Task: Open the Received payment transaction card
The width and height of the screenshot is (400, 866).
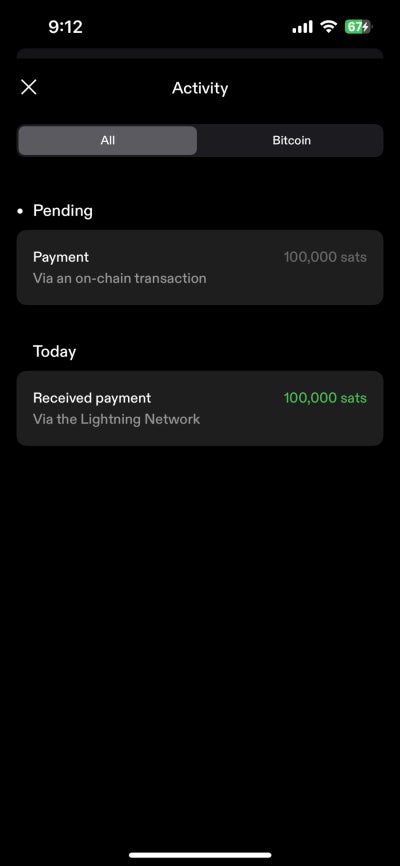Action: (200, 408)
